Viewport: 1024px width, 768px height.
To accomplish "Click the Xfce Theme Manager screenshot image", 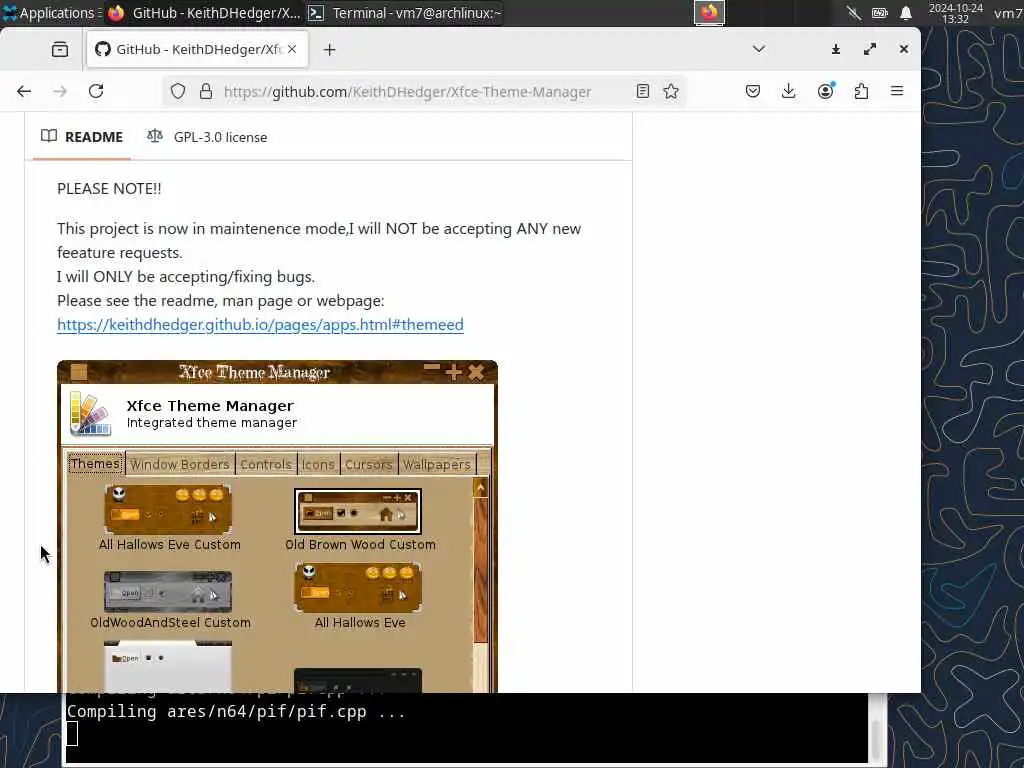I will [x=277, y=526].
